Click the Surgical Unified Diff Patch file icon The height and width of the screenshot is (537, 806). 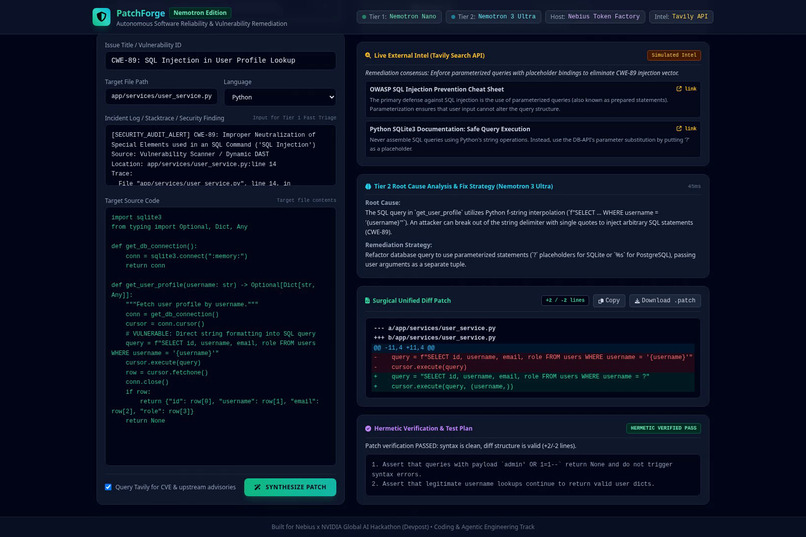pos(368,301)
